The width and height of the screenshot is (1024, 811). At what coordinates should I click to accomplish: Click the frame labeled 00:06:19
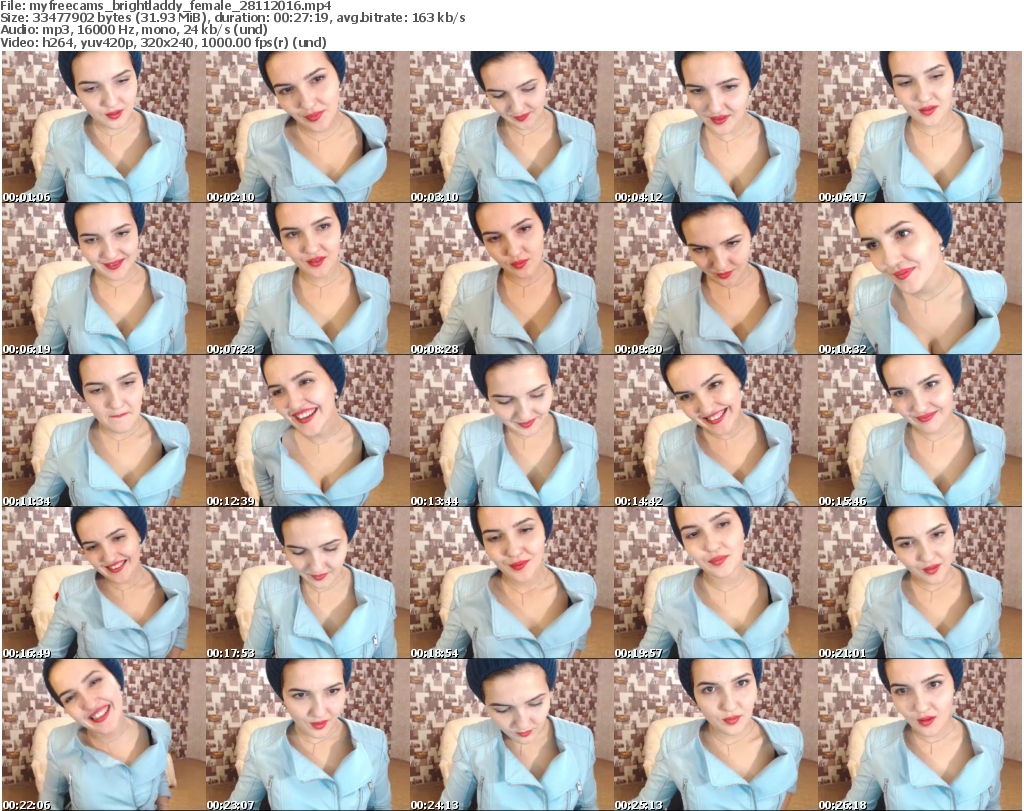pos(102,279)
